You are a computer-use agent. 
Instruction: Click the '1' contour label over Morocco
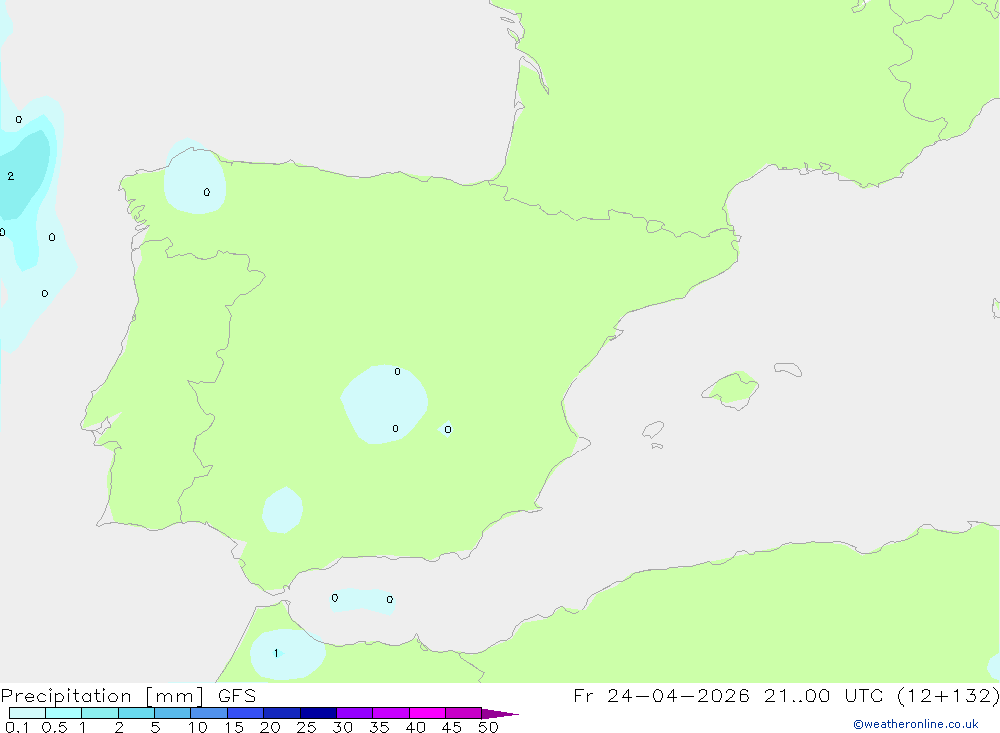coord(276,653)
